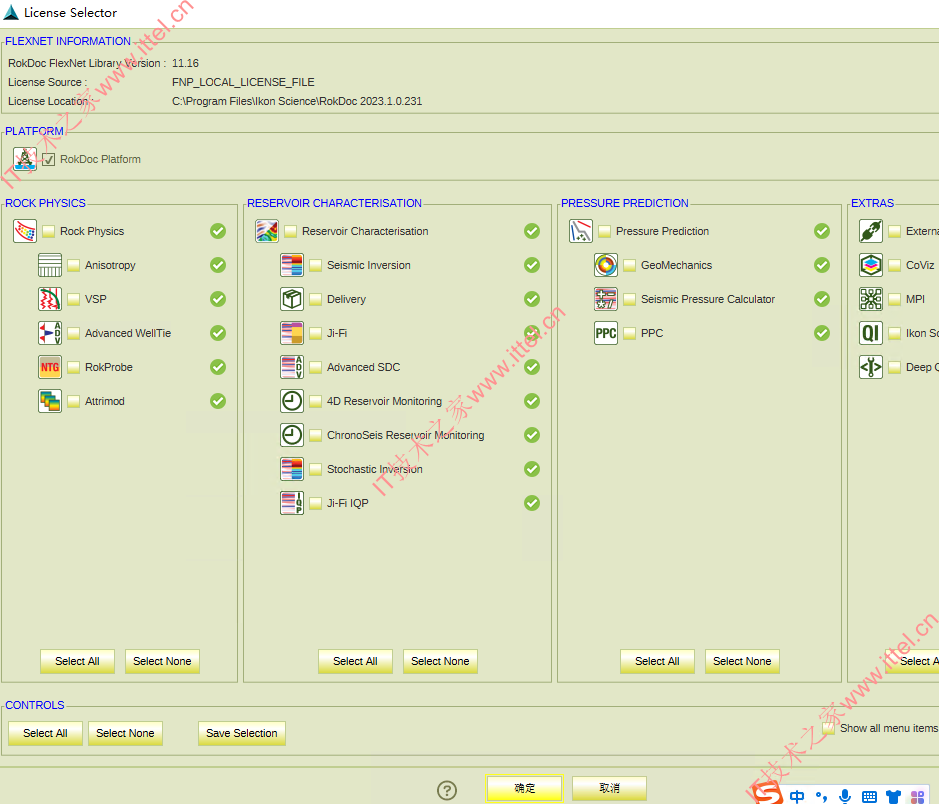
Task: Click Select All in Pressure Prediction panel
Action: [x=657, y=662]
